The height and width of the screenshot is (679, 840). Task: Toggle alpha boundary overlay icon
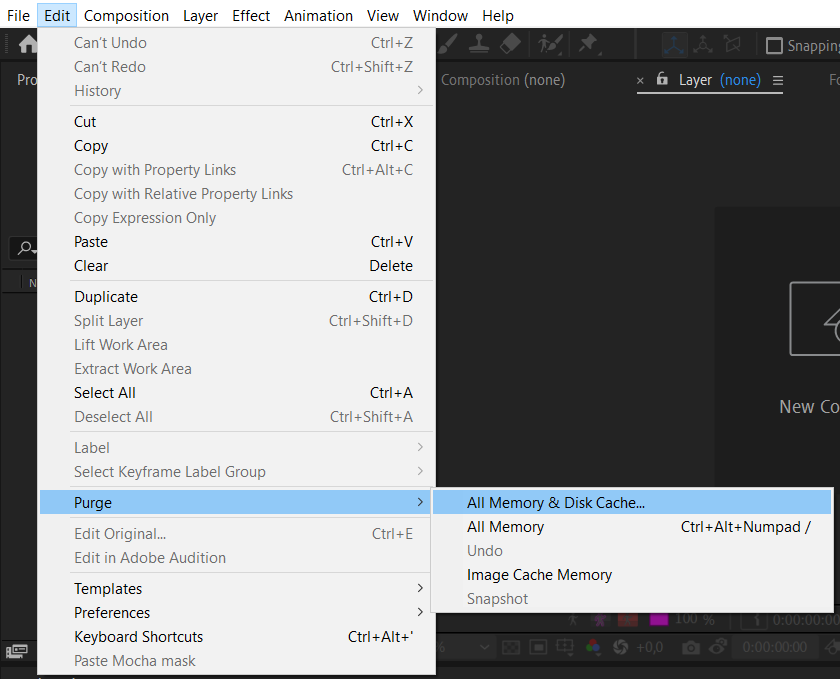[x=601, y=620]
